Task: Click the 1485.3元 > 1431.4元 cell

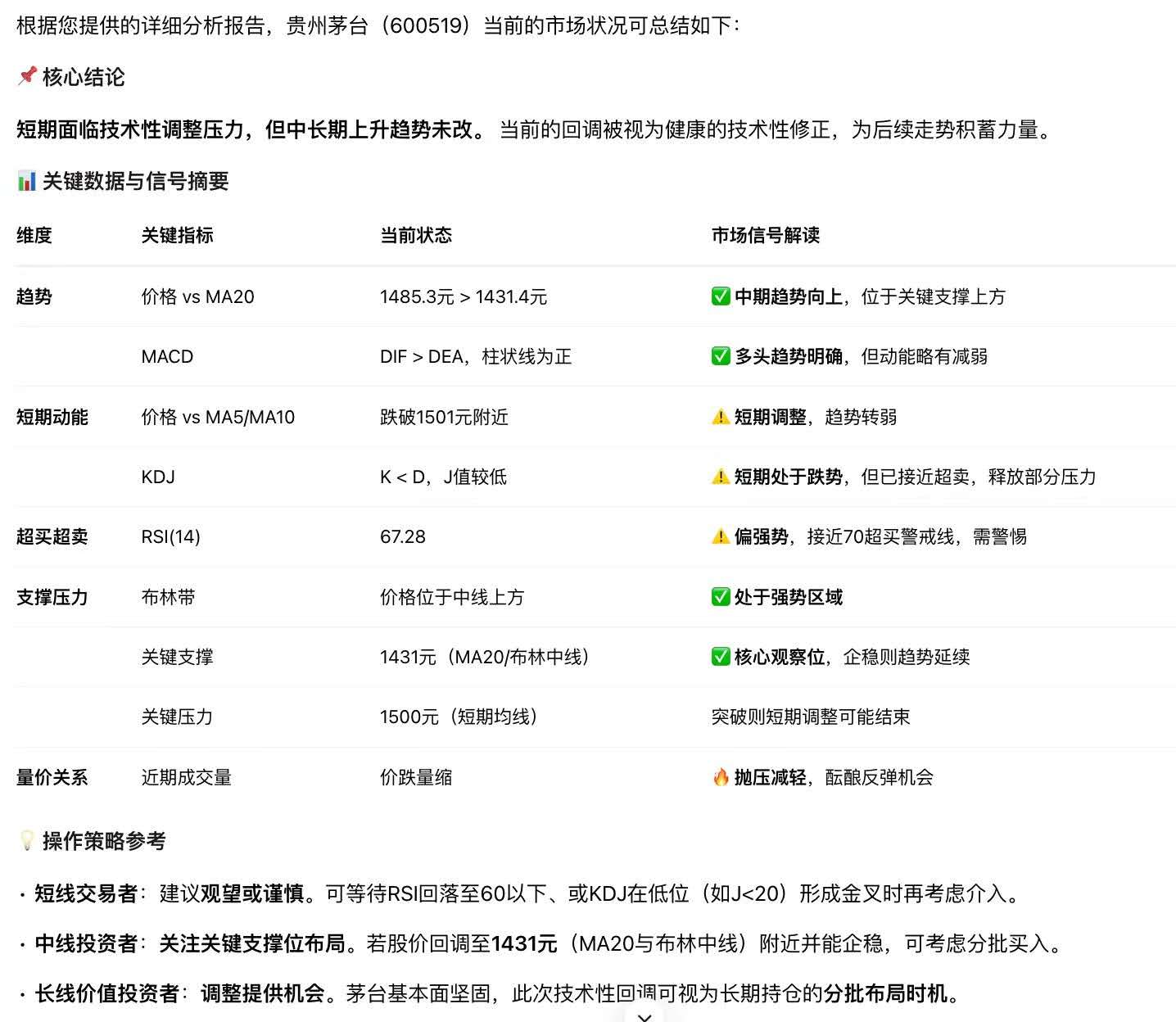Action: [x=464, y=297]
